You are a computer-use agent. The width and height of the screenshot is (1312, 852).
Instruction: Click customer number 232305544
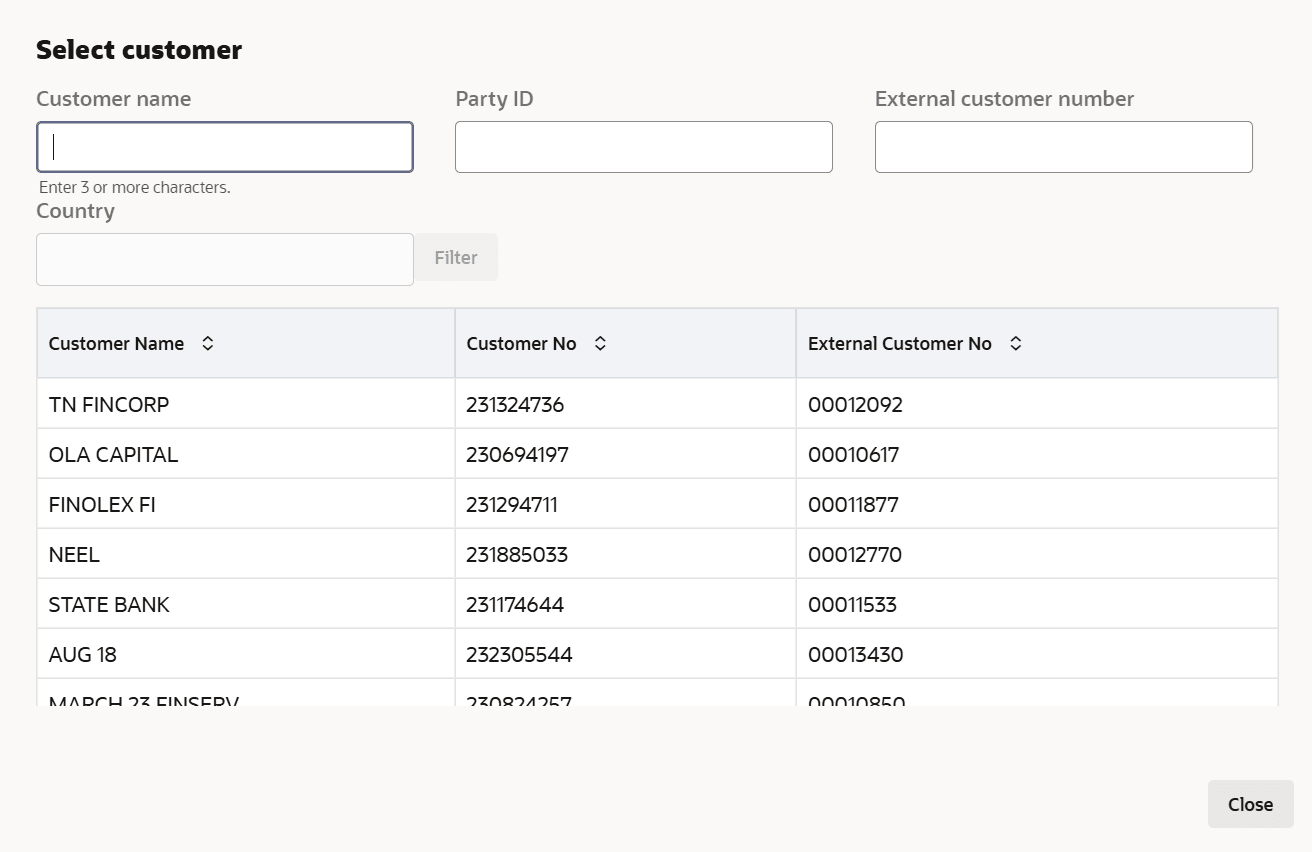[519, 655]
